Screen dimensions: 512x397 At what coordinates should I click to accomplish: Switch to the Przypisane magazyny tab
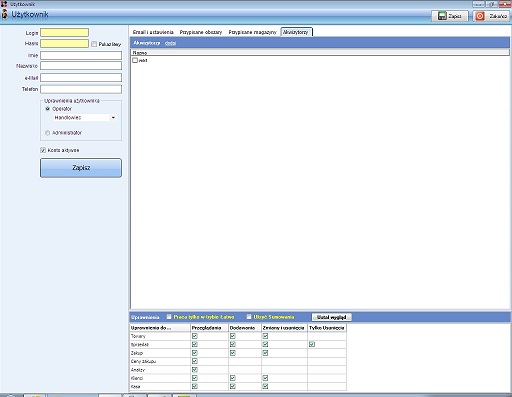[x=252, y=32]
